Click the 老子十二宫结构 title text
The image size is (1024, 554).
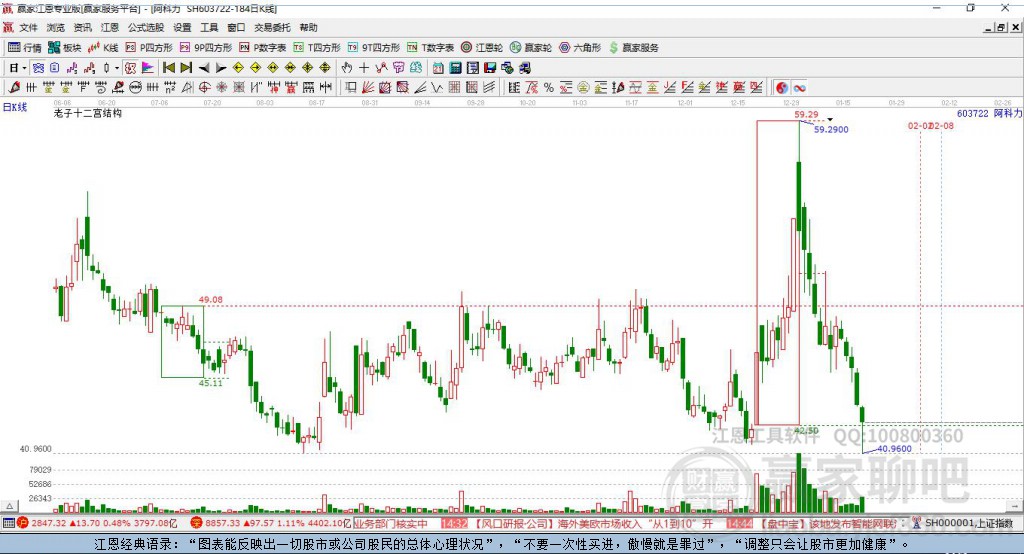88,113
